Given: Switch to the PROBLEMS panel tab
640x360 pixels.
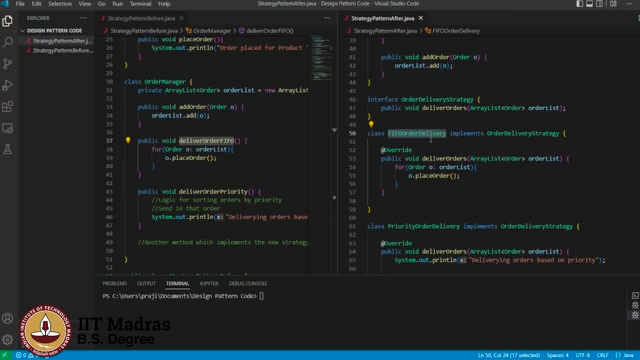Looking at the screenshot, I should tap(114, 283).
